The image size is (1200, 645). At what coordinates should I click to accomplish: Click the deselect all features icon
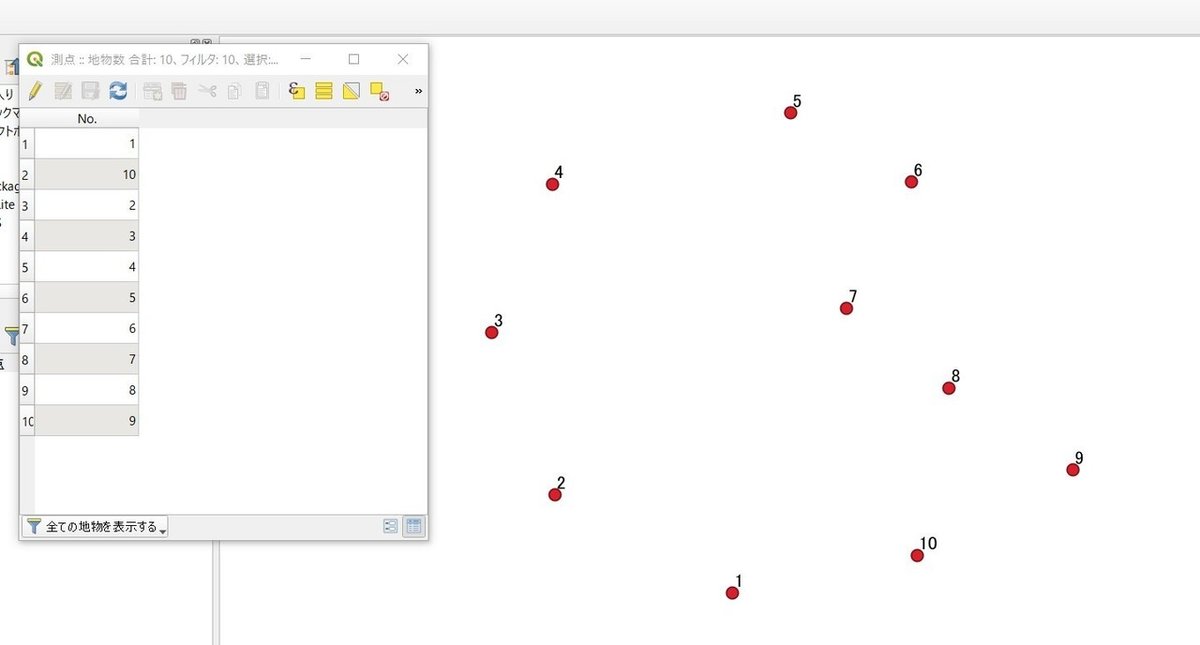coord(379,91)
